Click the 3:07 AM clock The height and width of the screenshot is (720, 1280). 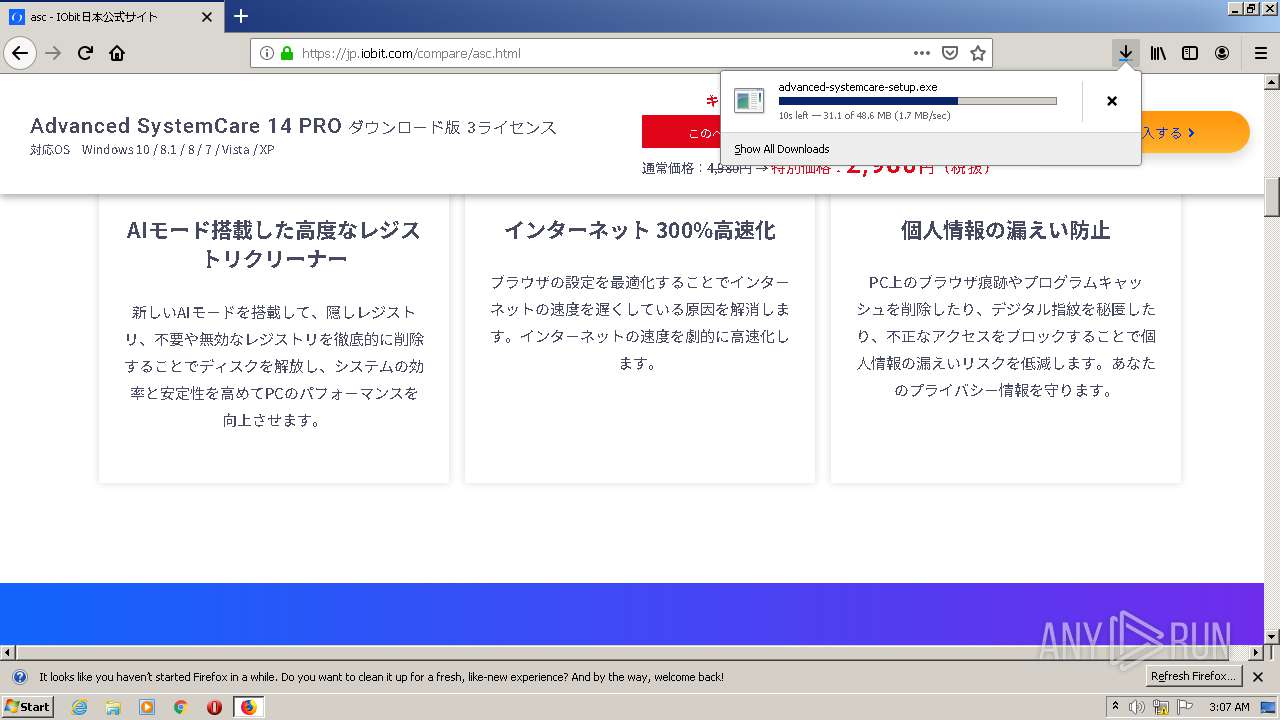1229,707
